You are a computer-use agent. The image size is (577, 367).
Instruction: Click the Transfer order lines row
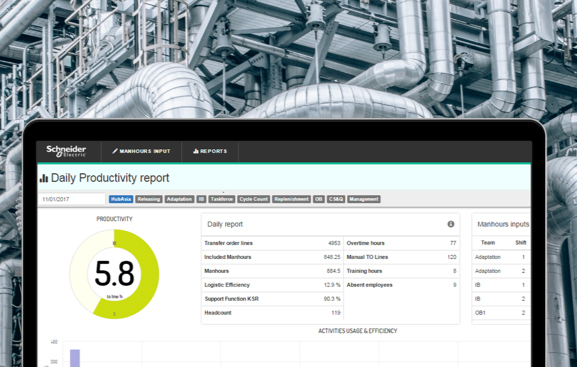point(272,243)
